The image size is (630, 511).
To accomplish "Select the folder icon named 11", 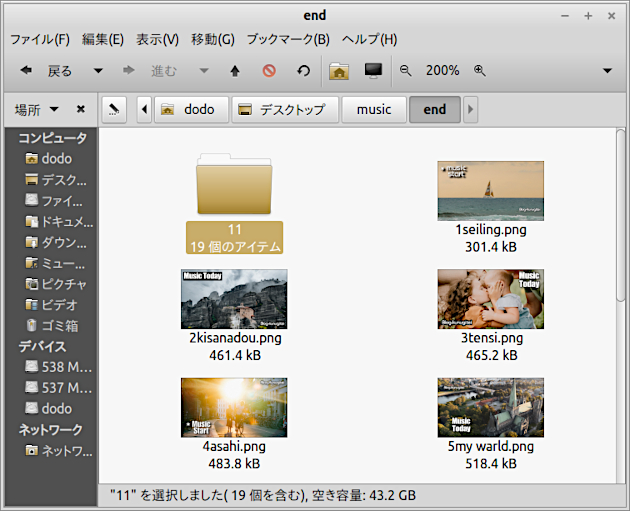I will (234, 184).
